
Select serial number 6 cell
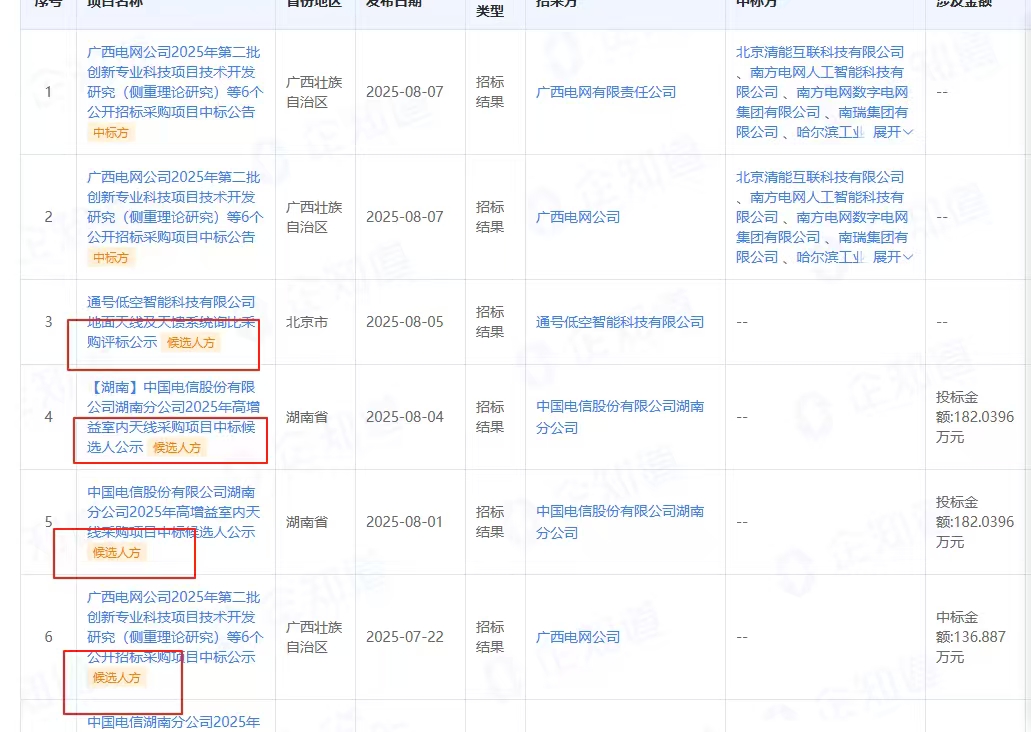[x=48, y=637]
